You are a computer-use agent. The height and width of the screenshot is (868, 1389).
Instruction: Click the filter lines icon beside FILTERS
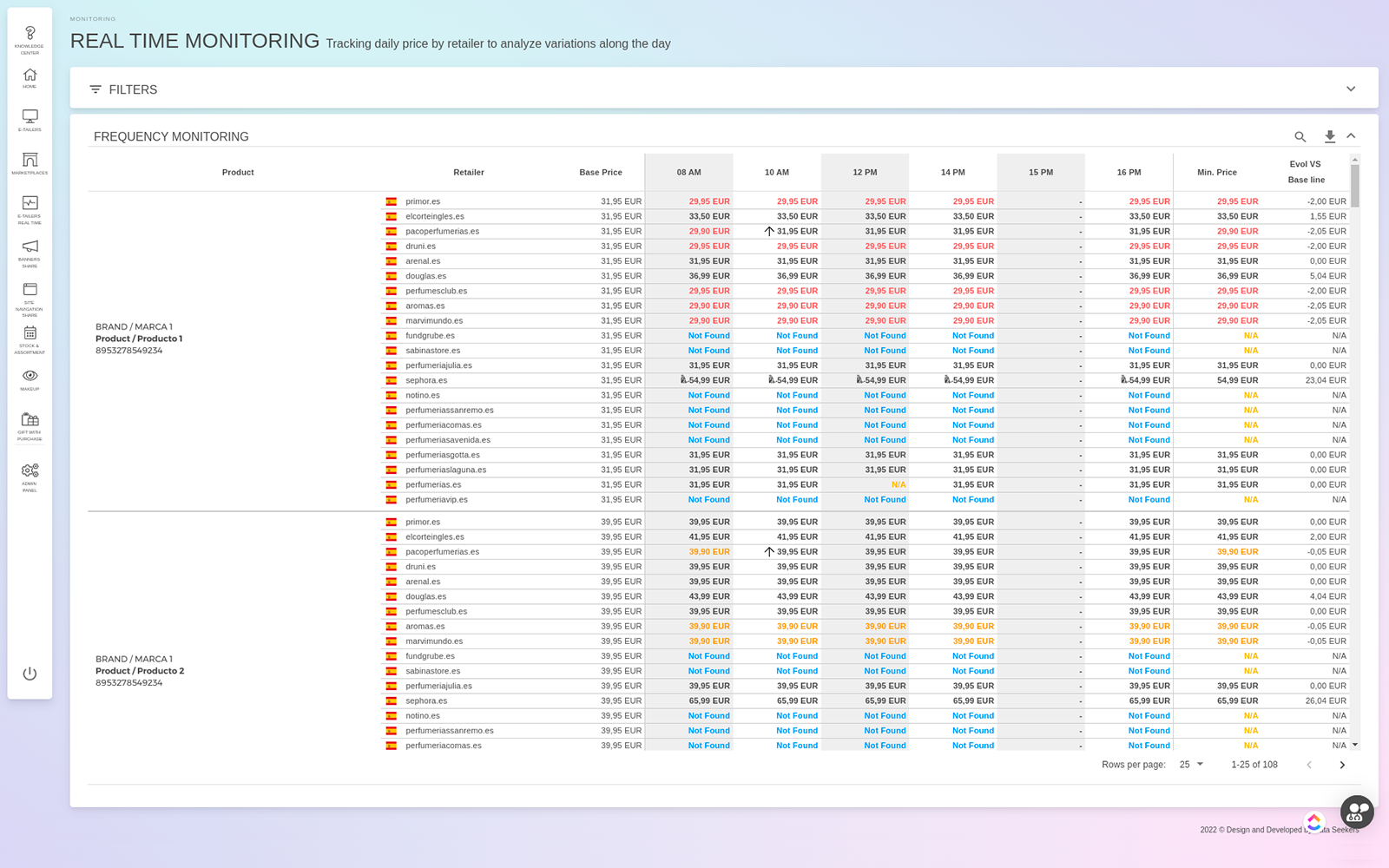pos(95,89)
